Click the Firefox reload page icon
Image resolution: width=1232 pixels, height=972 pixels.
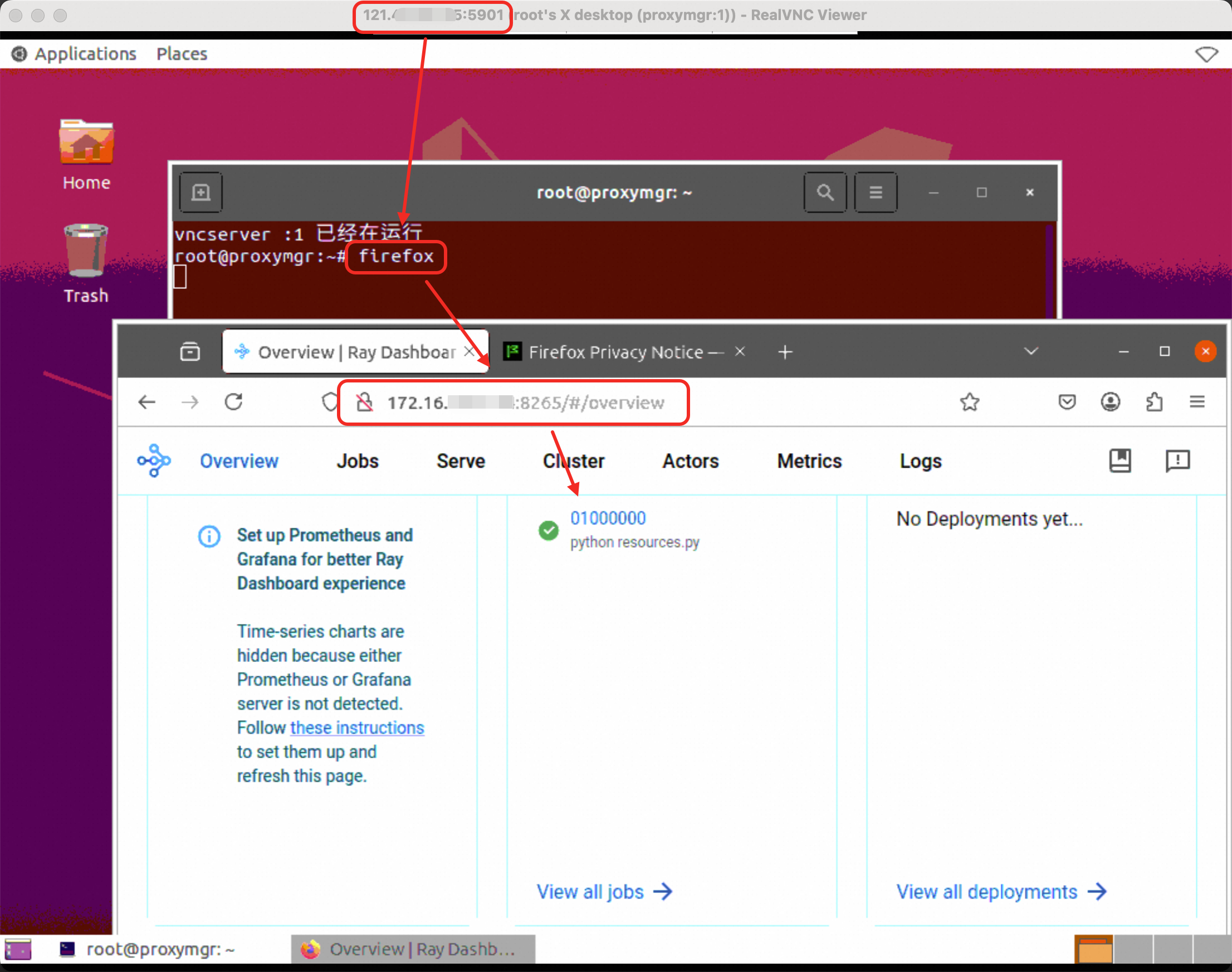click(233, 402)
